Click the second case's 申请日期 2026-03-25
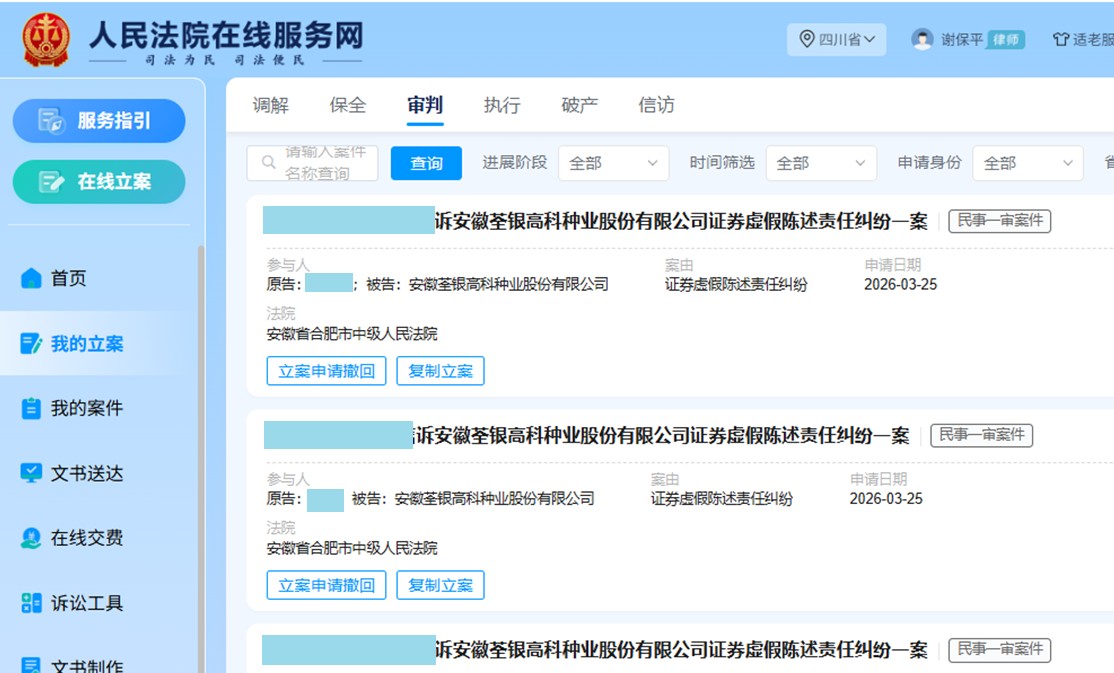 click(886, 499)
